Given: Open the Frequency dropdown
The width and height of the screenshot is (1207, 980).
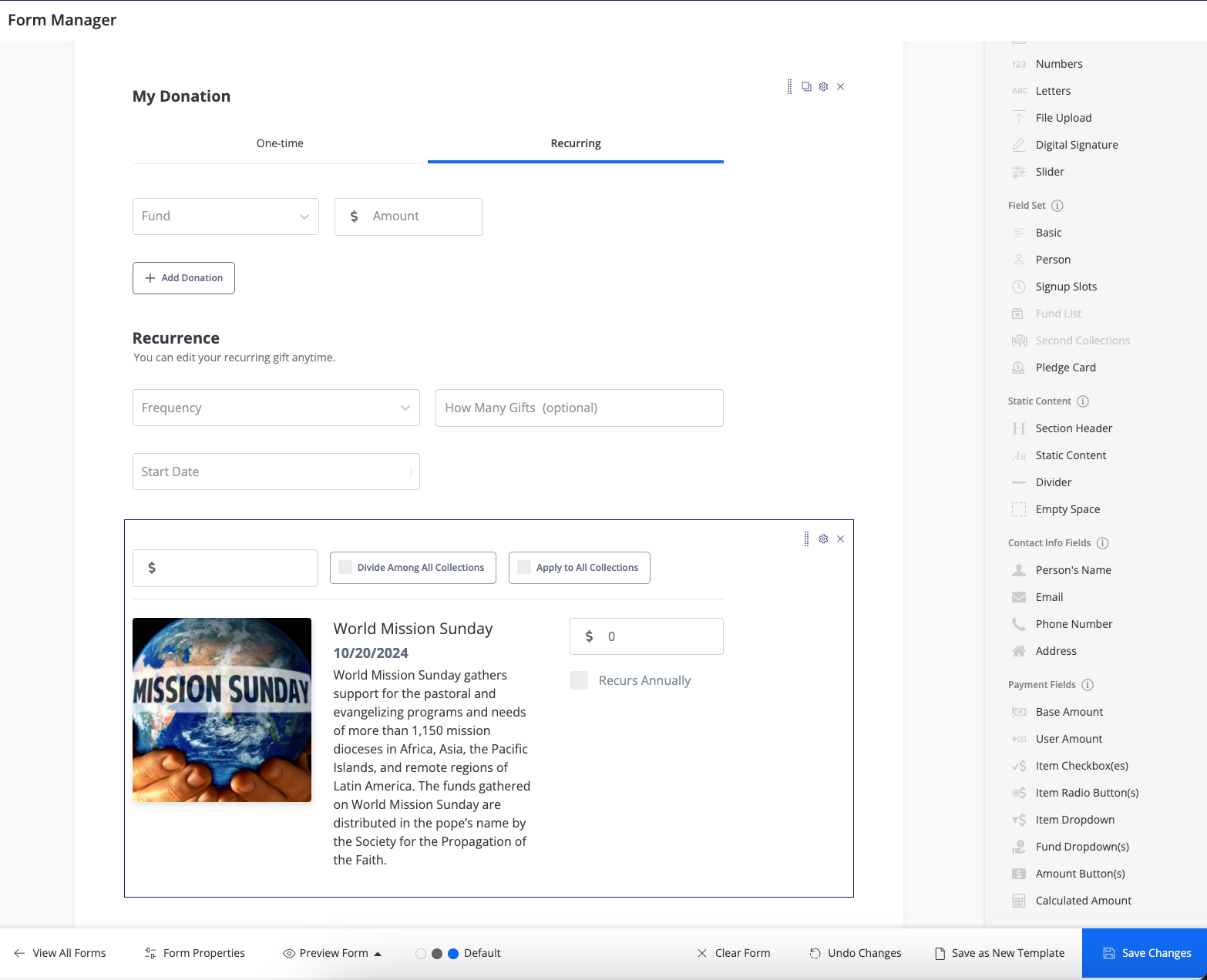Looking at the screenshot, I should pos(276,408).
